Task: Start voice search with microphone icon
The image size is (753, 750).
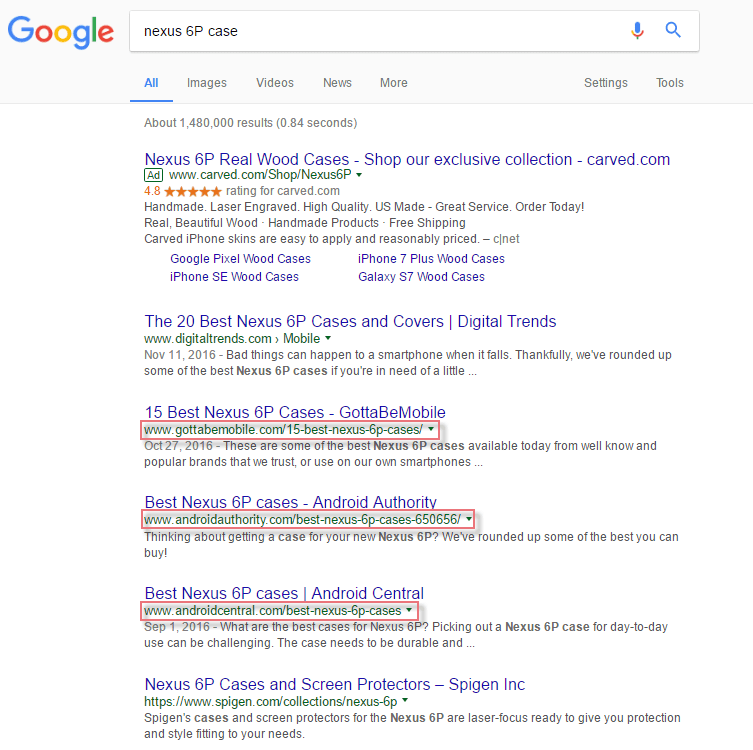Action: (637, 31)
